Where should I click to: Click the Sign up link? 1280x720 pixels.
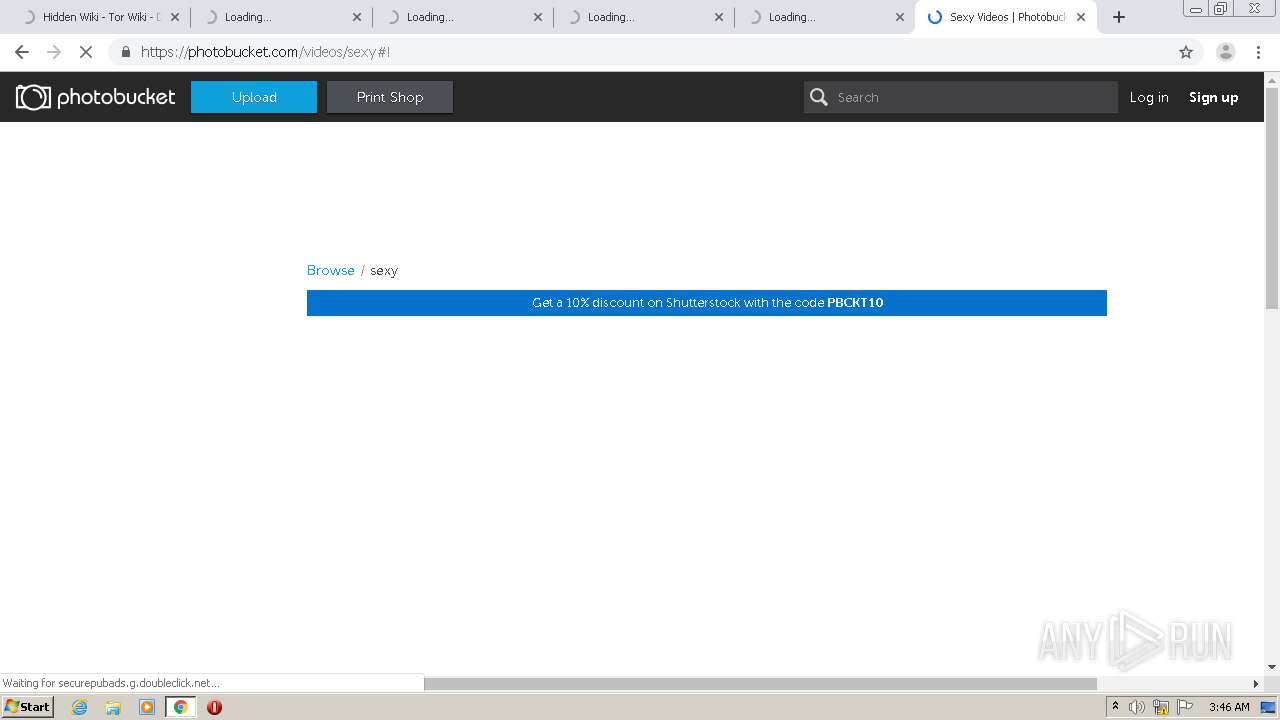[1213, 97]
